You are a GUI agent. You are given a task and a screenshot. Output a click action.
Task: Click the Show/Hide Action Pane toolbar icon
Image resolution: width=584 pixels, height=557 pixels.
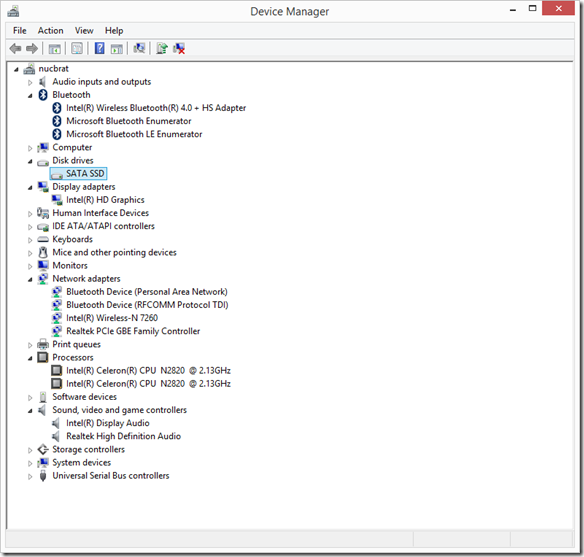(x=117, y=48)
